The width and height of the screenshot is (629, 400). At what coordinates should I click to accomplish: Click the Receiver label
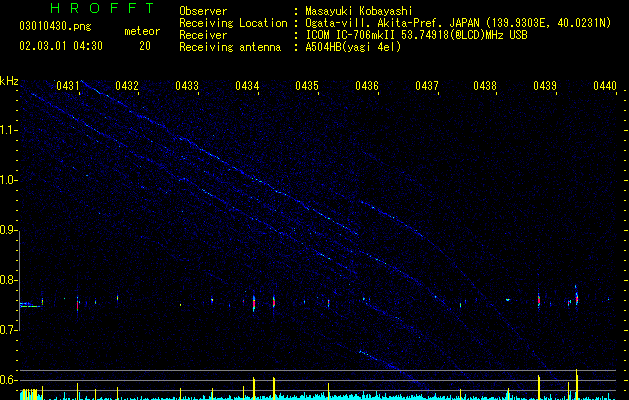[203, 35]
